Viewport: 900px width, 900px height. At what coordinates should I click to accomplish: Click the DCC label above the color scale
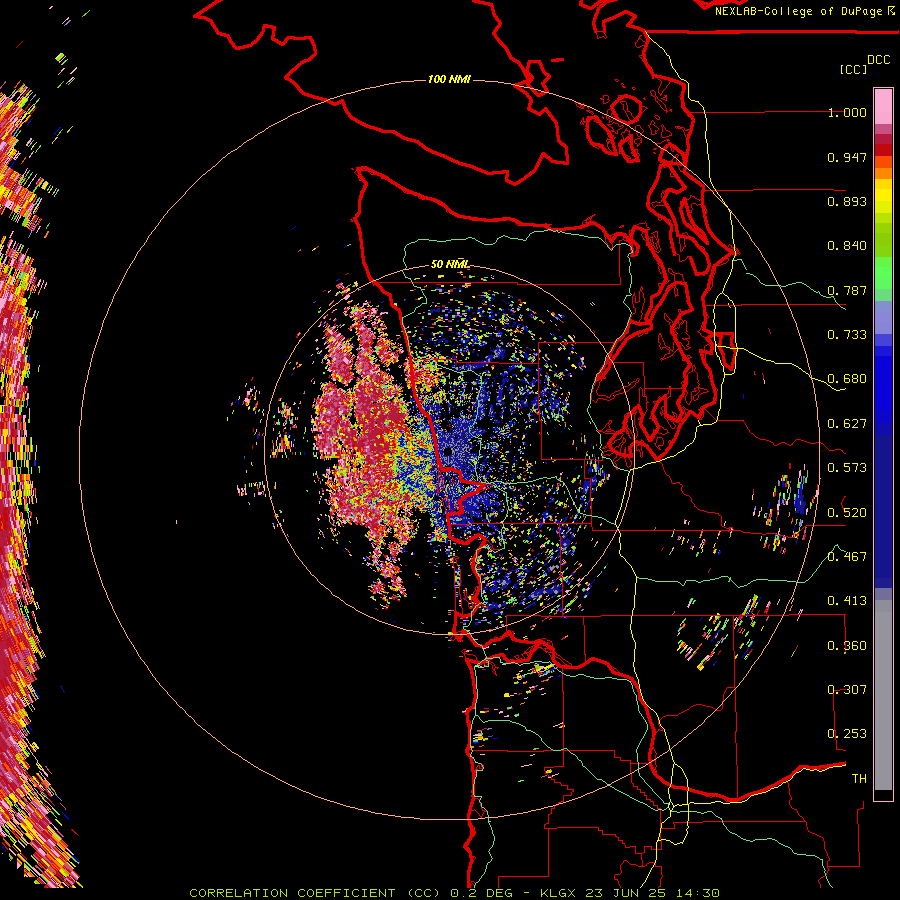[878, 60]
